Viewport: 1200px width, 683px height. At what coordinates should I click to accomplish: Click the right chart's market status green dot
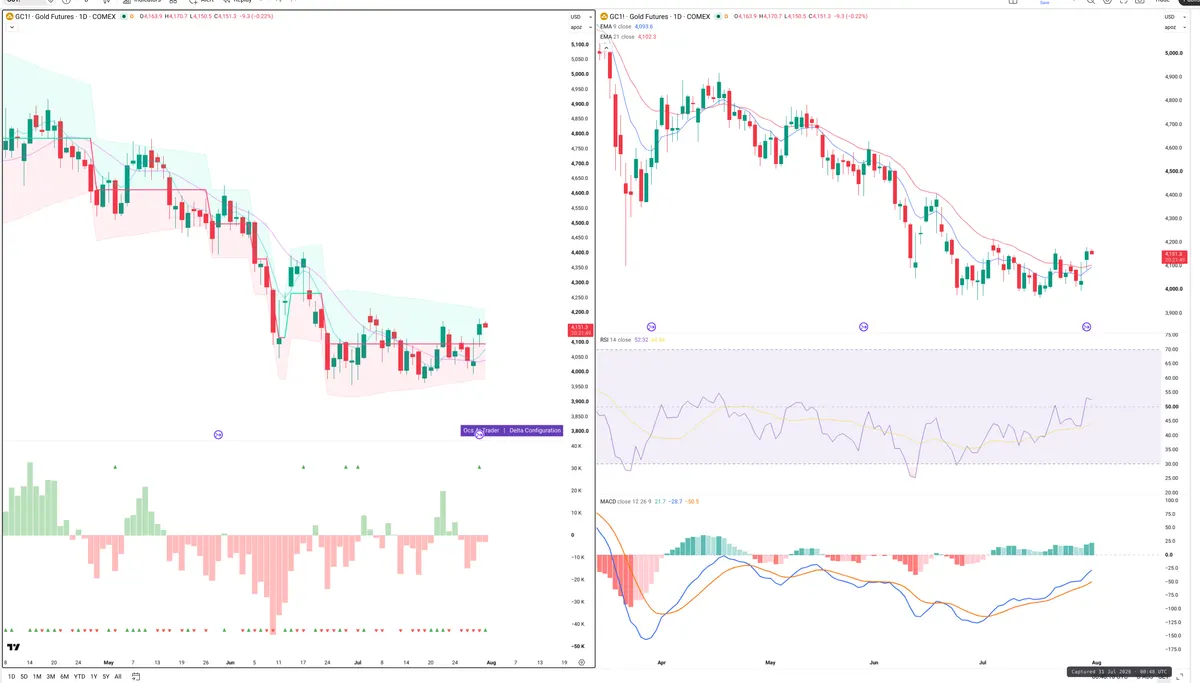point(719,17)
